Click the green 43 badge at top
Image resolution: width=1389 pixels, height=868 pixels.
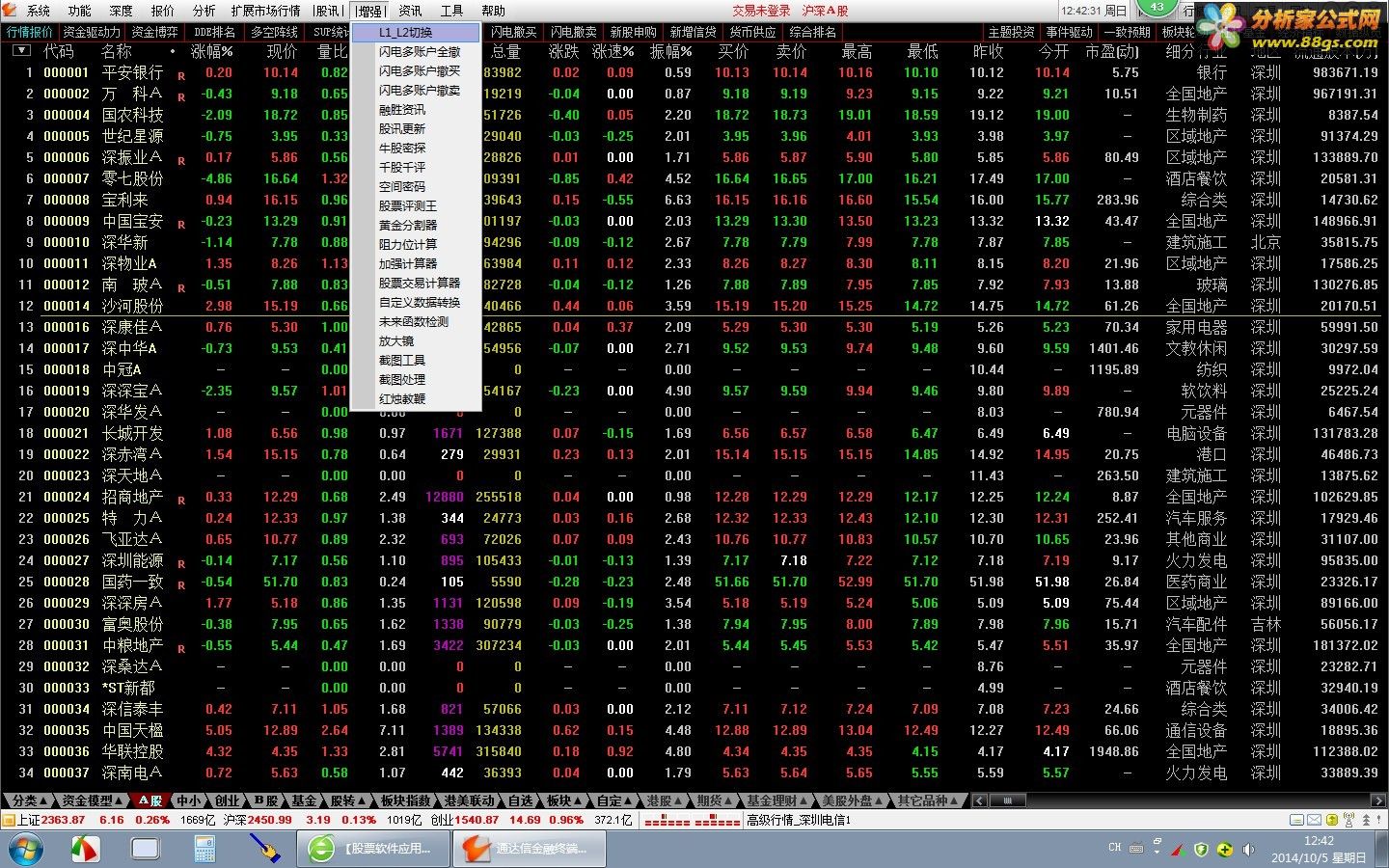point(1157,8)
